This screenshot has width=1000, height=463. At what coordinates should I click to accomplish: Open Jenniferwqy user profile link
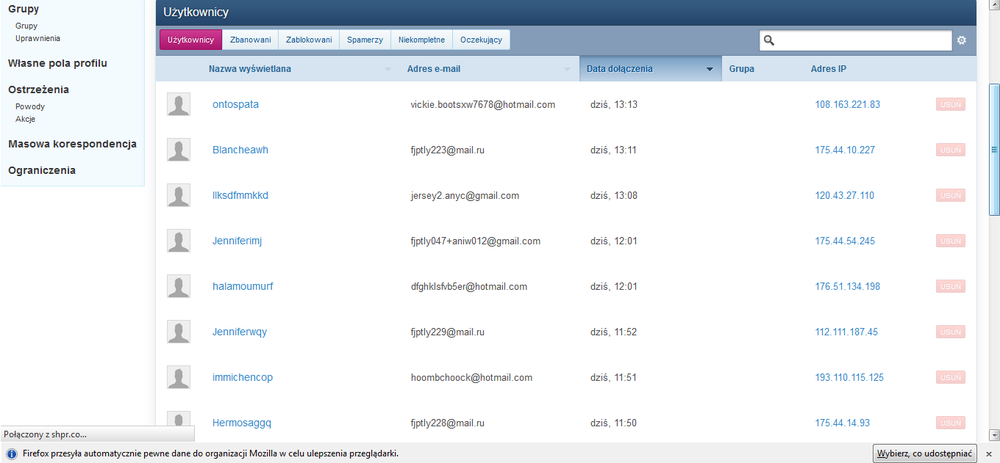click(x=240, y=332)
